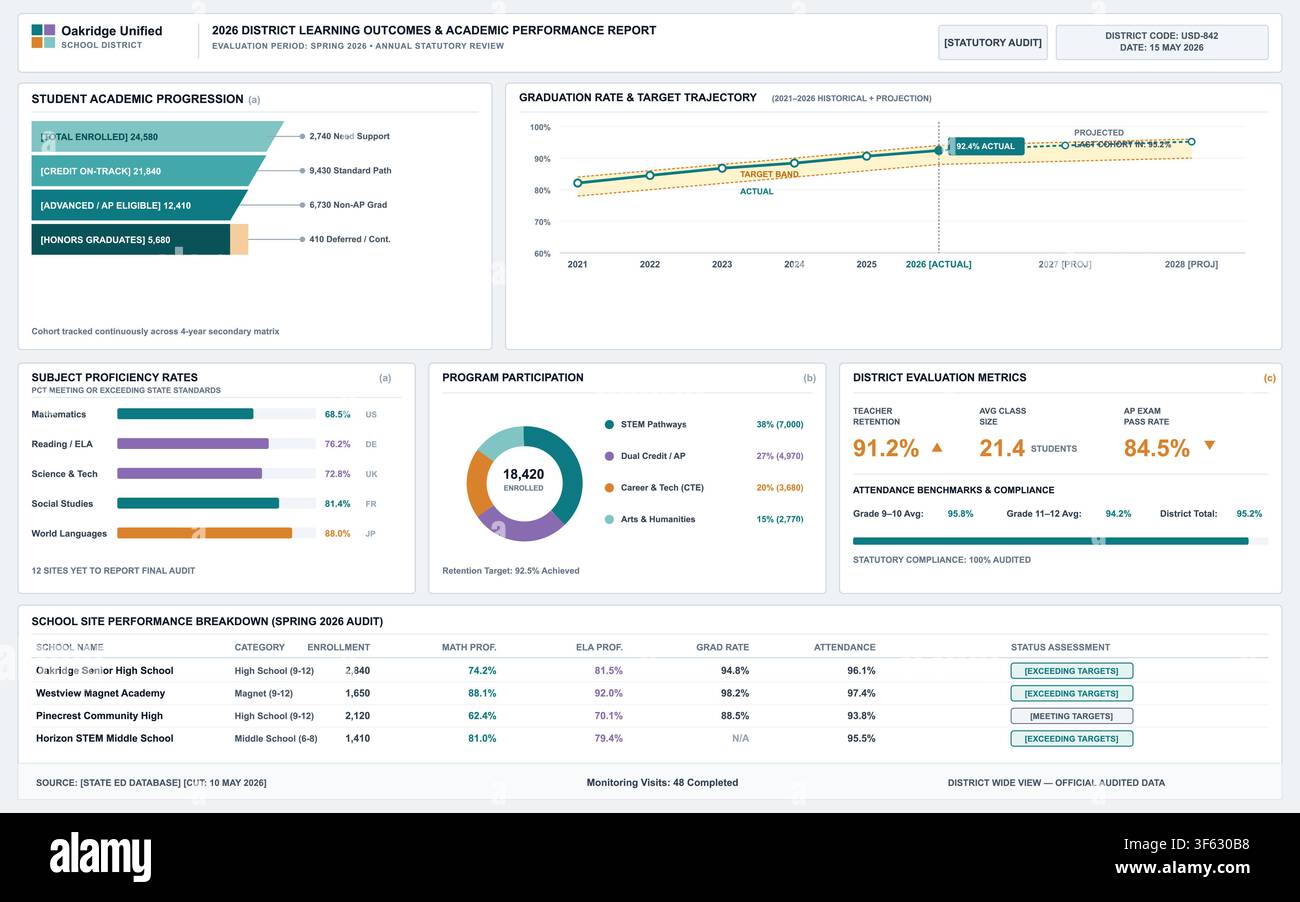Click the donut chart center showing 18,420 enrolled
This screenshot has width=1300, height=902.
(x=524, y=480)
